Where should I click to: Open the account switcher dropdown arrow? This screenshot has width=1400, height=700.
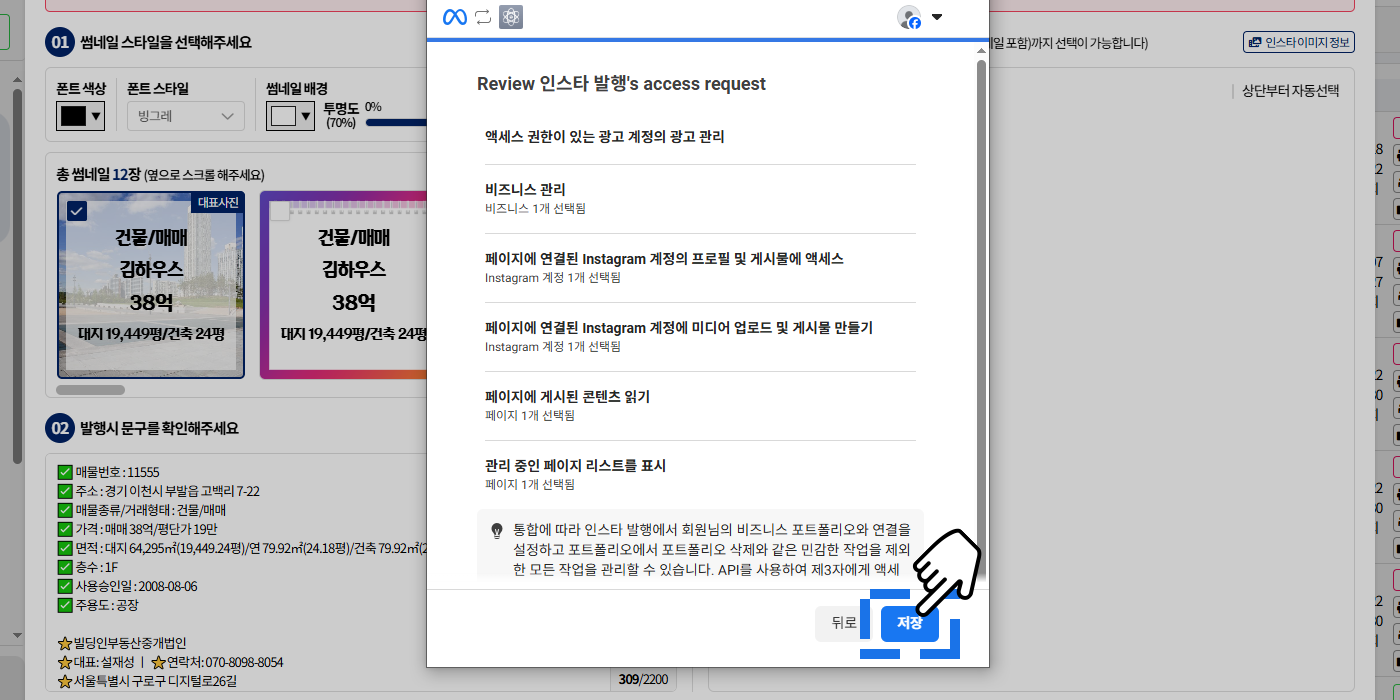pos(937,17)
